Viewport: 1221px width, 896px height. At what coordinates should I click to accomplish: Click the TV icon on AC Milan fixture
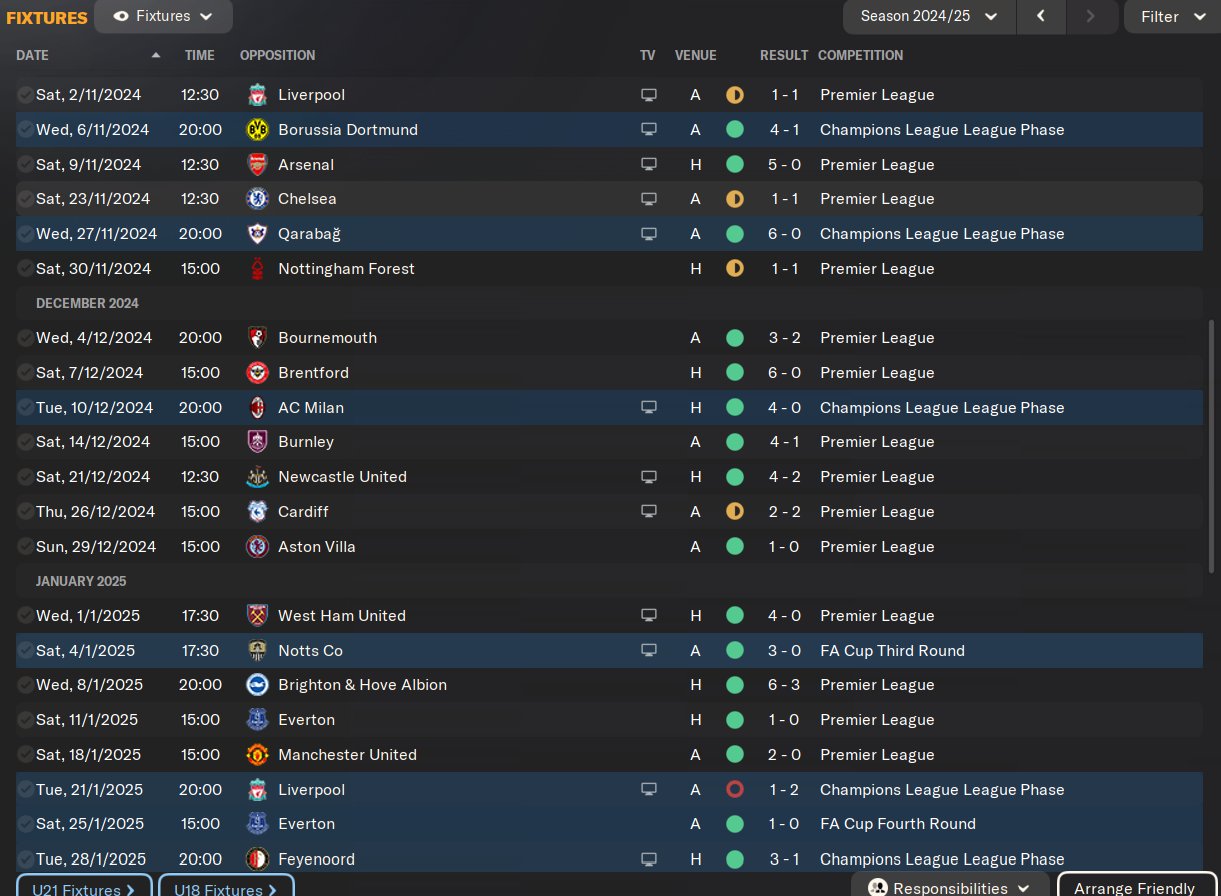tap(649, 408)
